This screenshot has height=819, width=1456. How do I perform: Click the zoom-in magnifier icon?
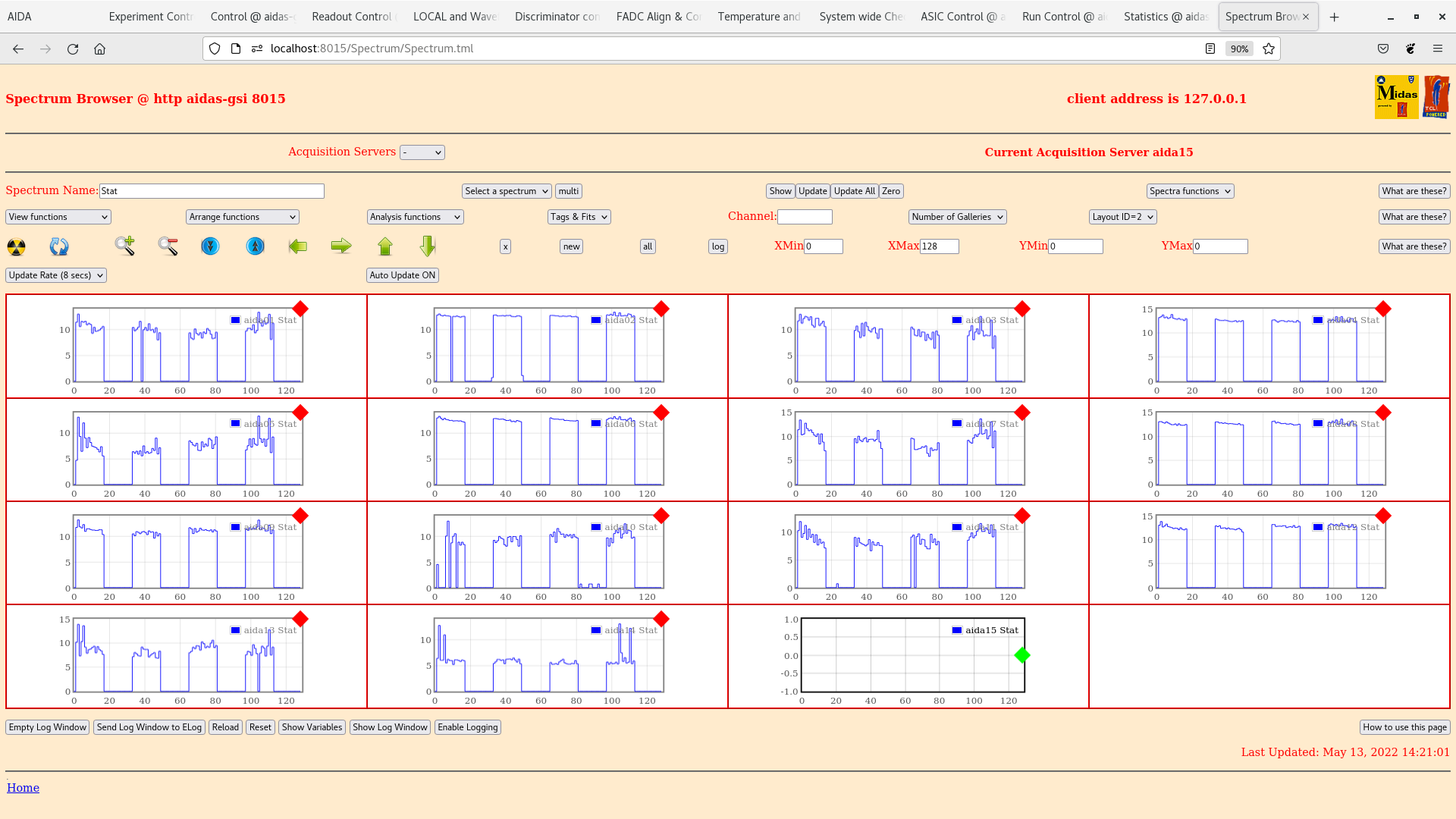click(x=125, y=246)
